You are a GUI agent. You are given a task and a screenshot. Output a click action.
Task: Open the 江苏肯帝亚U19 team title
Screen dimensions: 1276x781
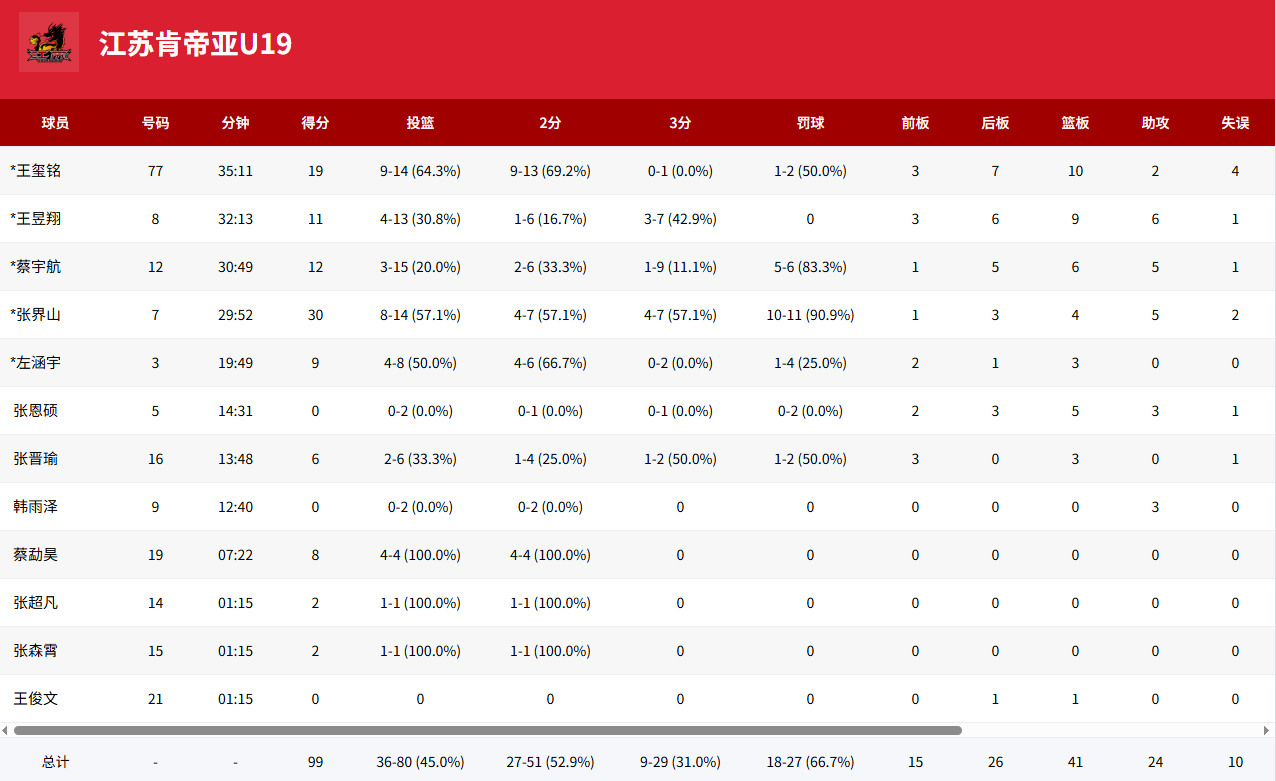click(196, 44)
